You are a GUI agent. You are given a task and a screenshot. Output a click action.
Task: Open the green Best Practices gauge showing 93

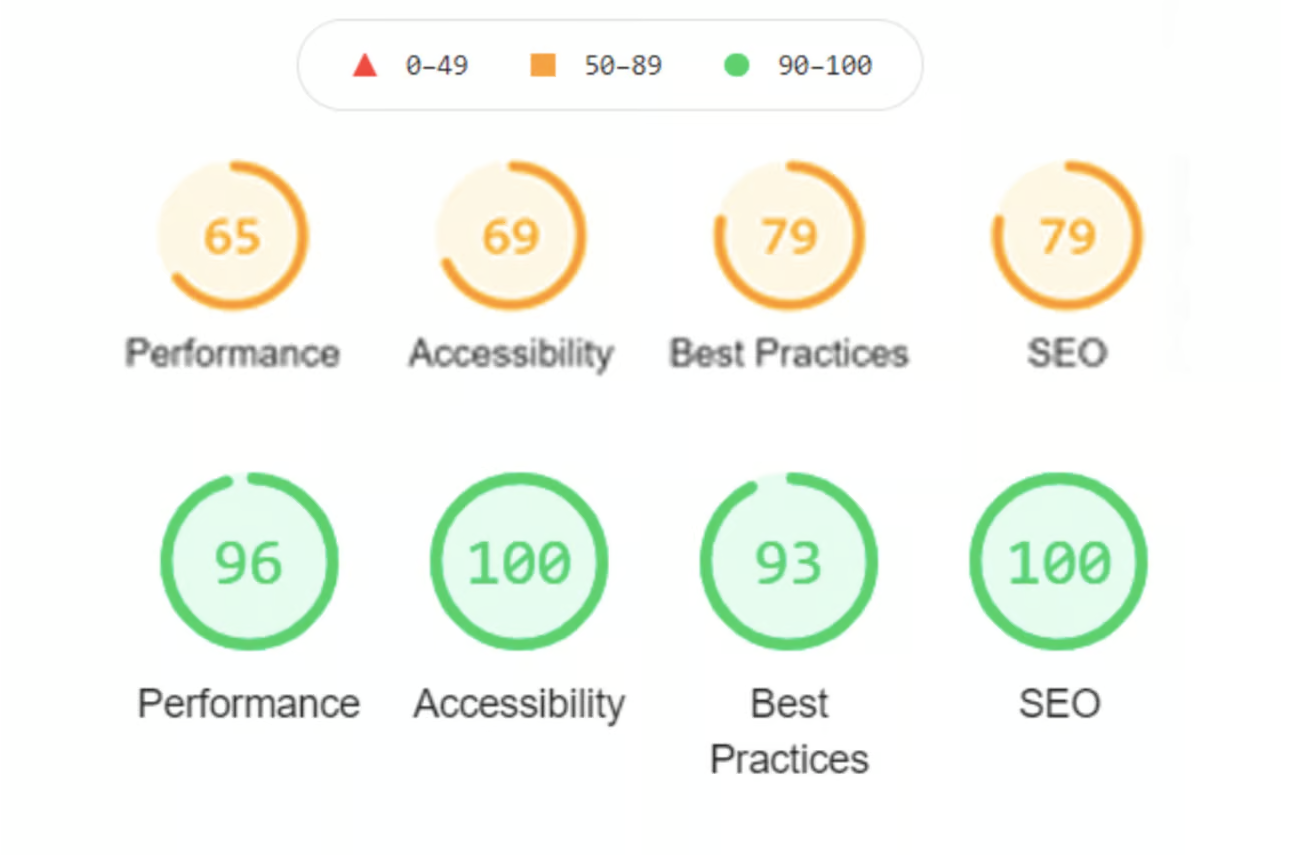pos(789,562)
